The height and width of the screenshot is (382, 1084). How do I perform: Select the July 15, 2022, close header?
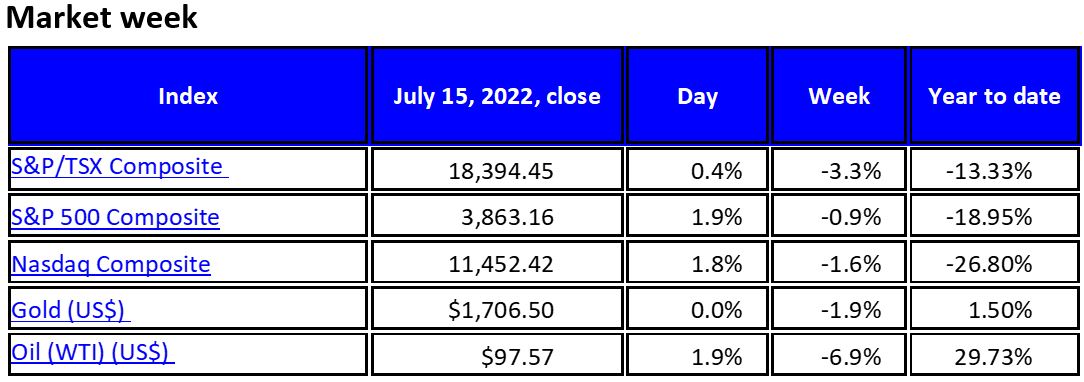click(497, 96)
